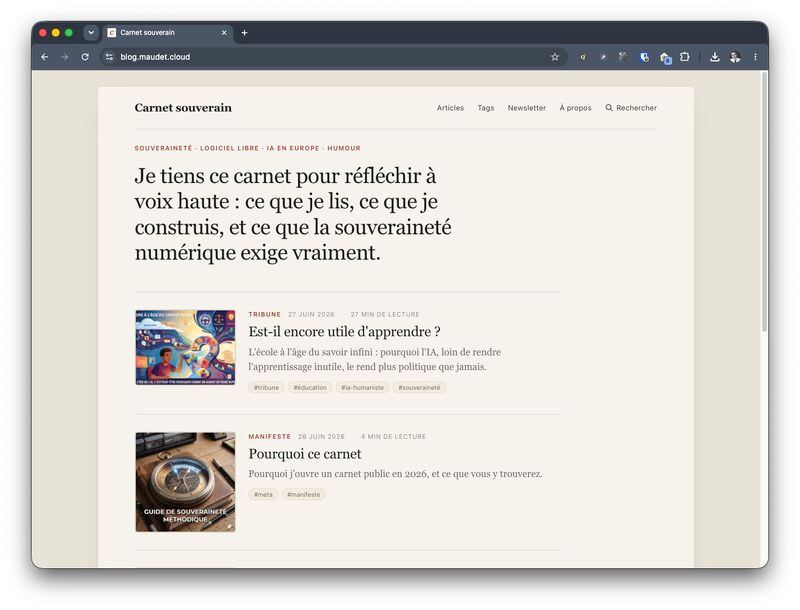Viewport: 800px width, 610px height.
Task: Open the À propos nav link
Action: point(575,108)
